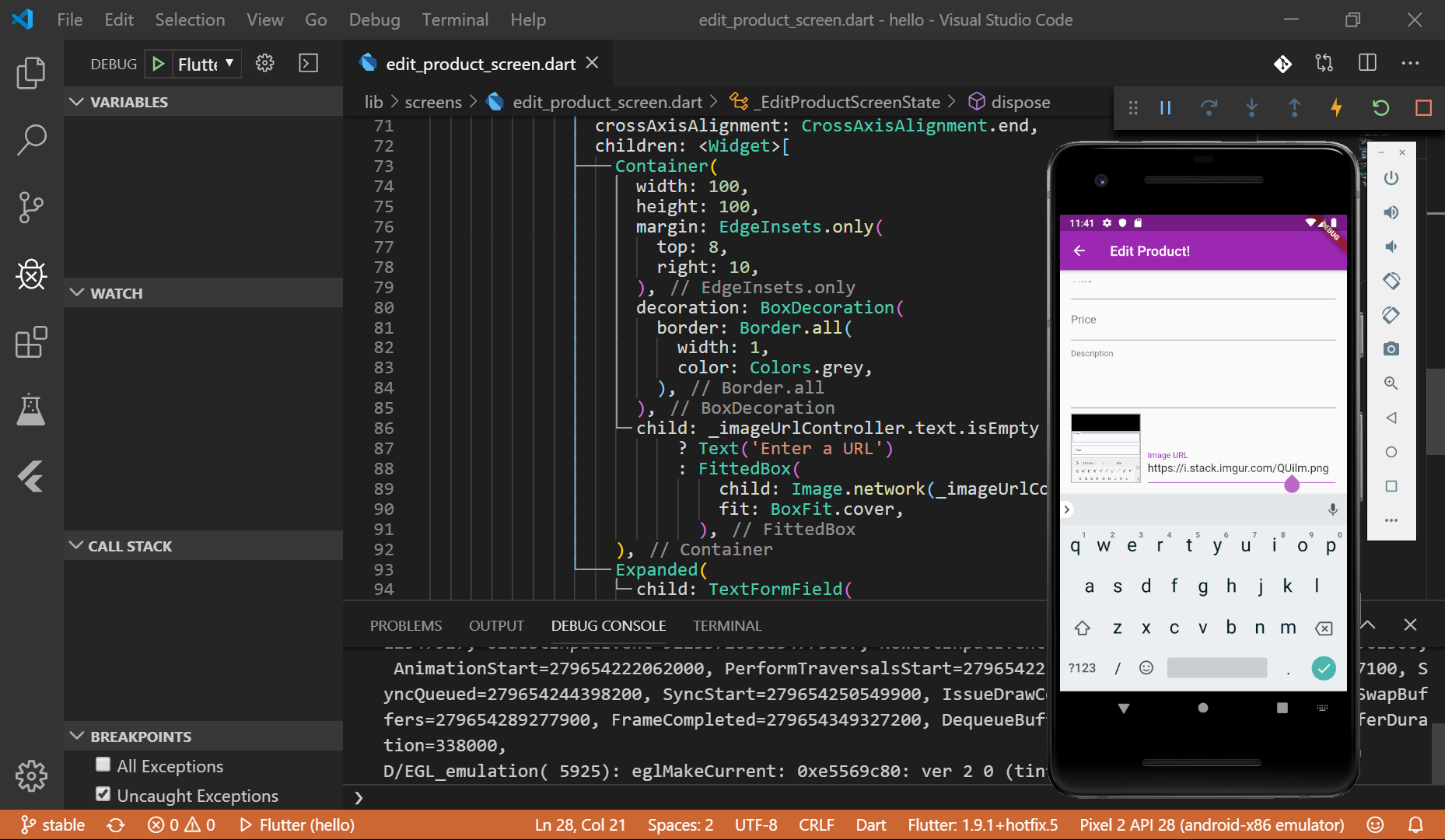Open emulator extended controls ellipsis
Viewport: 1445px width, 840px height.
1391,520
